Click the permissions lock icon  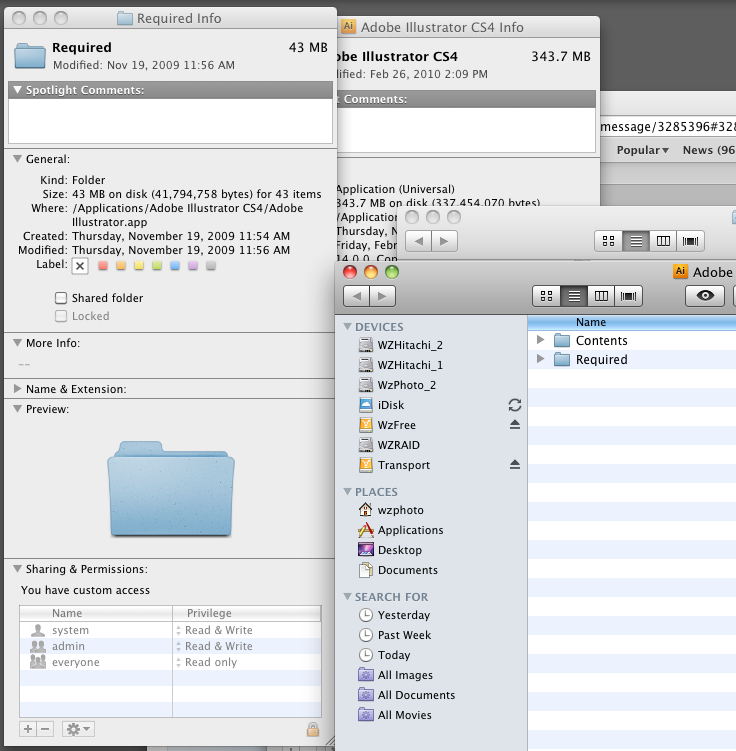(x=313, y=729)
